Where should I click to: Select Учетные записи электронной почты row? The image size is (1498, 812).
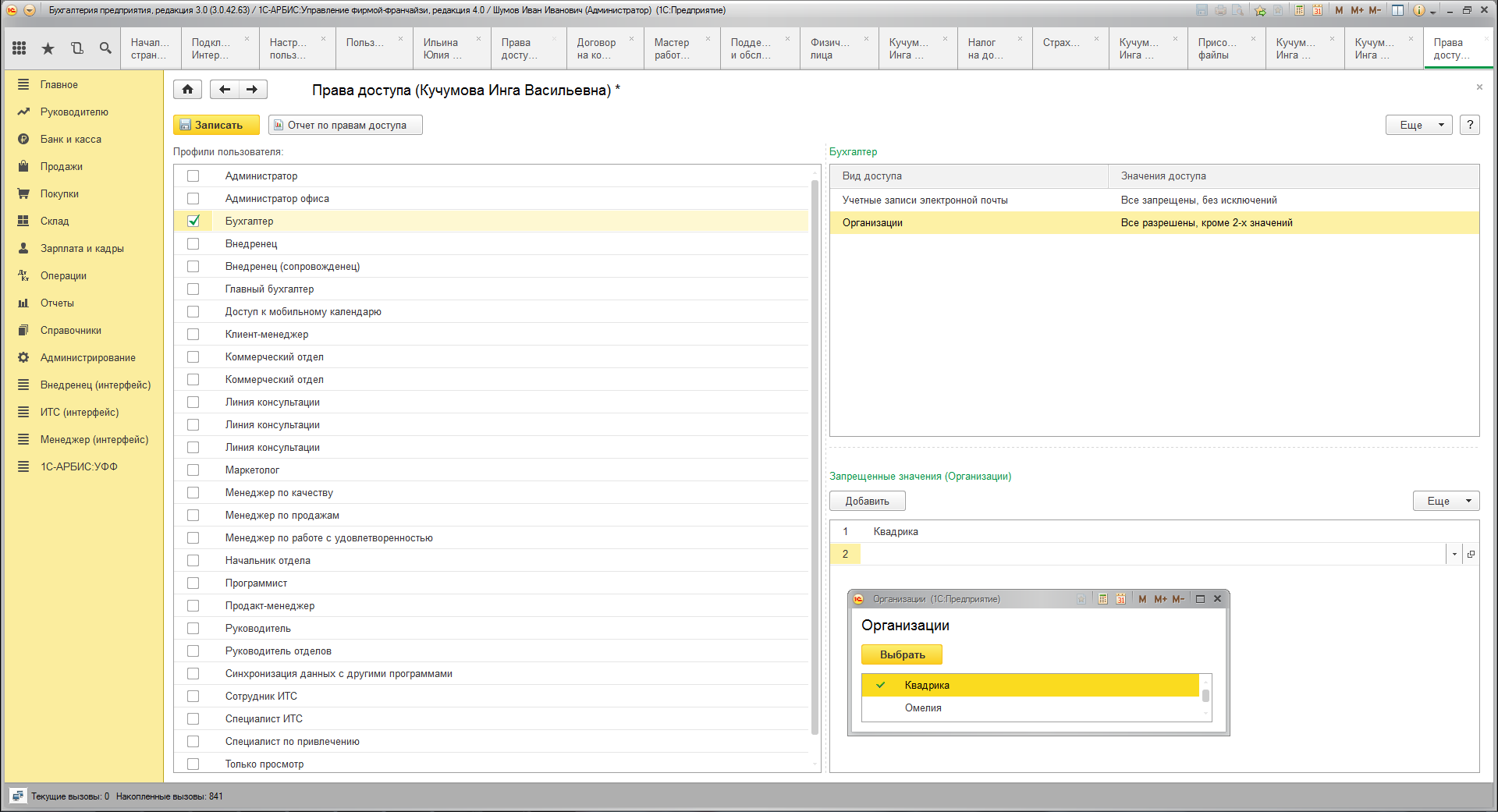click(x=1154, y=200)
